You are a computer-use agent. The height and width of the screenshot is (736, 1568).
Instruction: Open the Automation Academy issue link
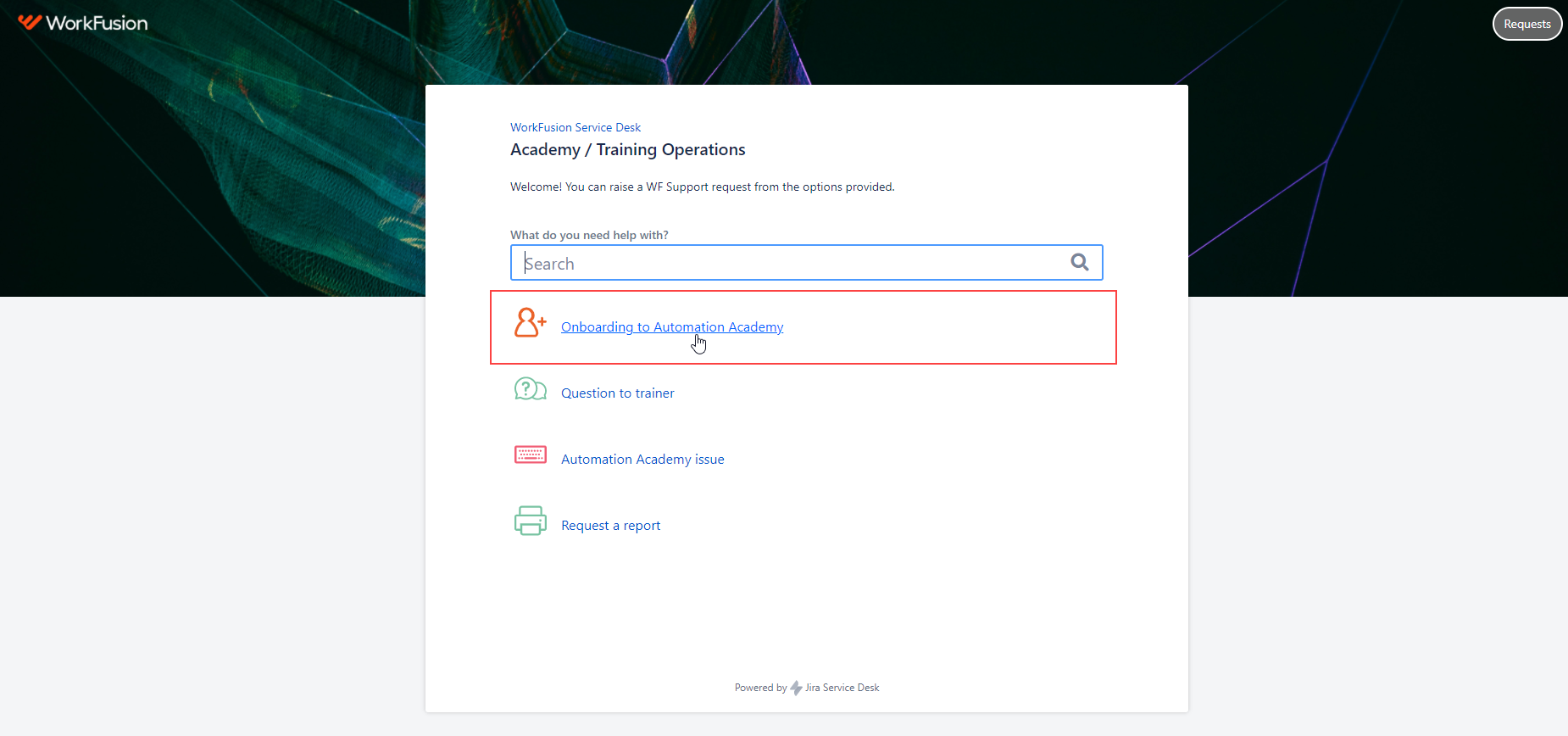point(642,460)
